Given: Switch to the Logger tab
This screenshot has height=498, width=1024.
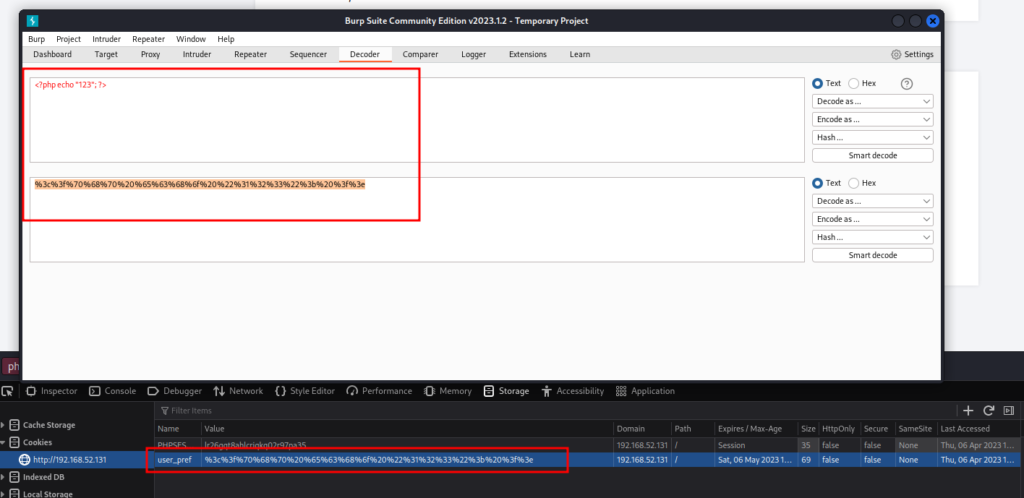Looking at the screenshot, I should click(x=473, y=54).
